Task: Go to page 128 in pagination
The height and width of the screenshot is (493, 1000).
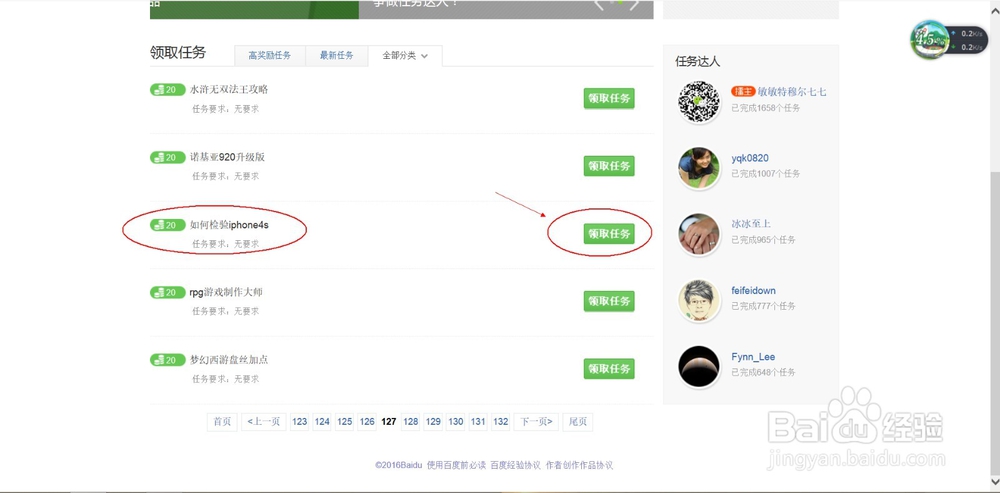Action: pos(411,422)
